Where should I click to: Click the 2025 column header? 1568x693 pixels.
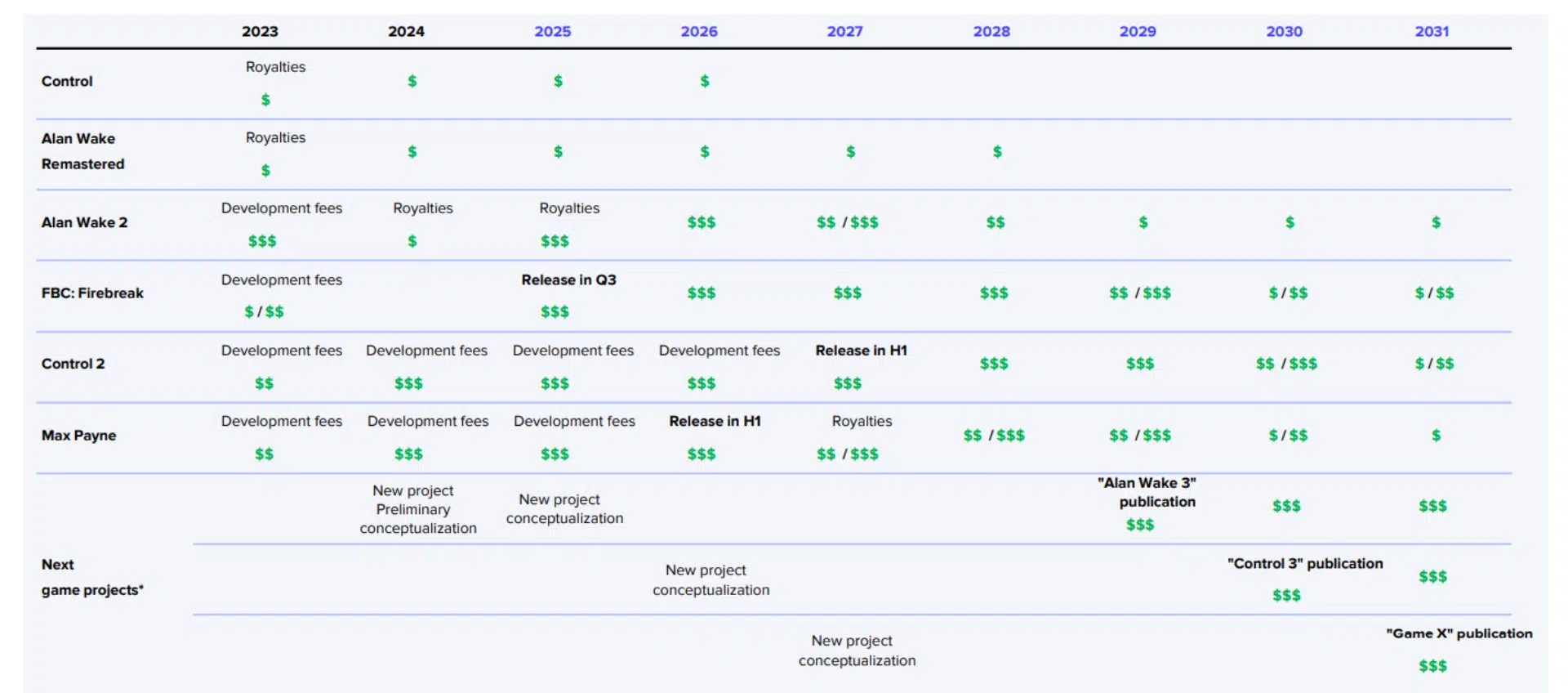coord(552,31)
